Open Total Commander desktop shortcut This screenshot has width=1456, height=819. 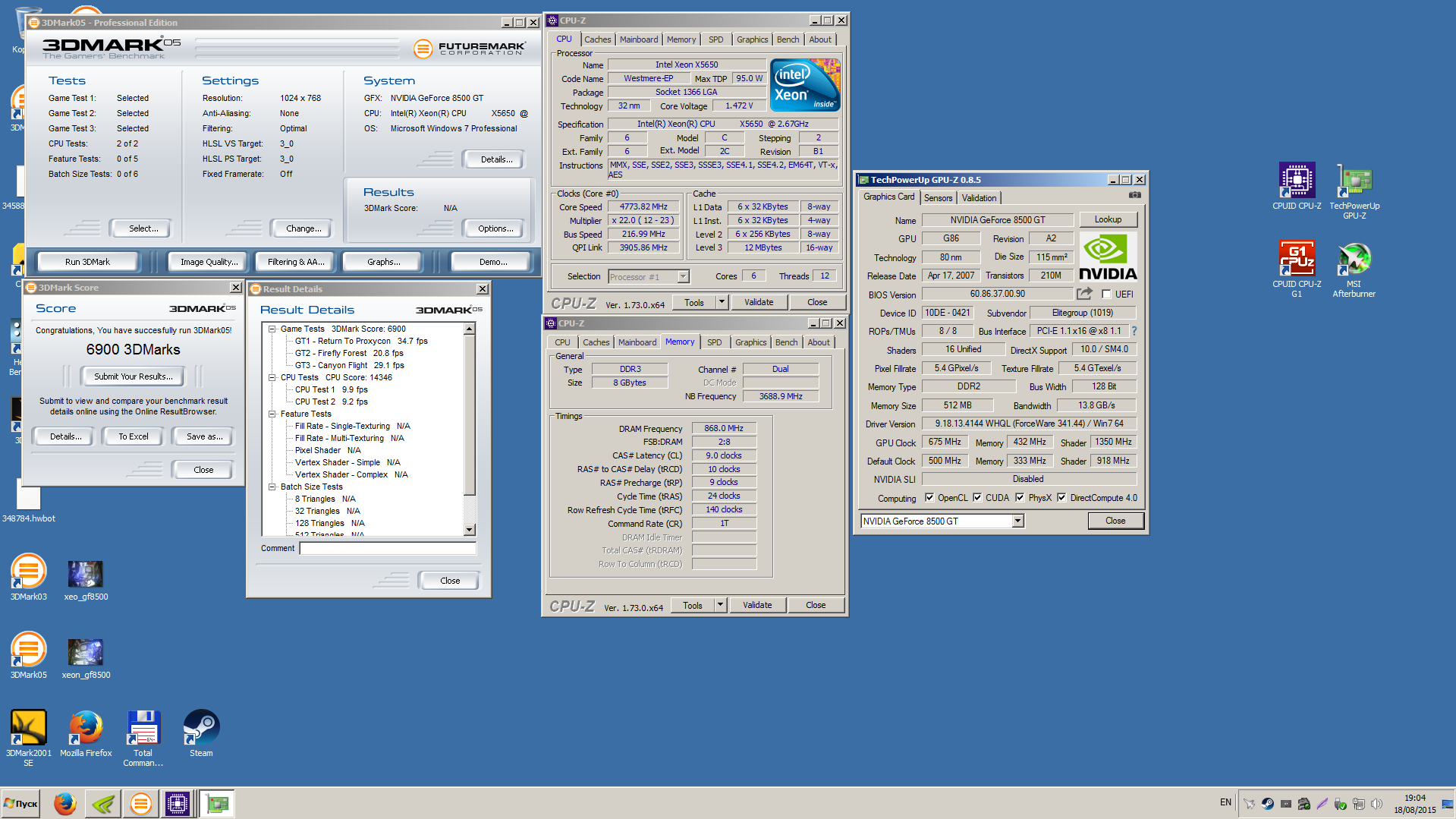(143, 739)
